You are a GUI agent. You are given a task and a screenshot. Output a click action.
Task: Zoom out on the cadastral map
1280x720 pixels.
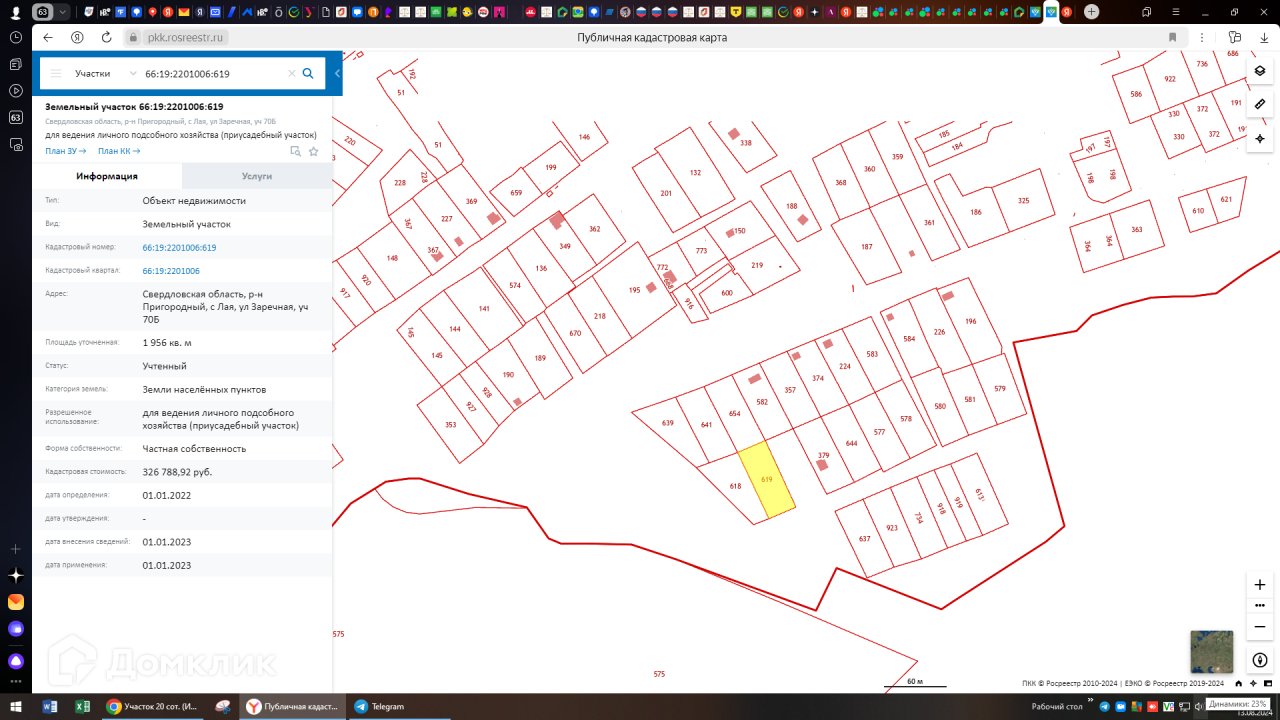(1260, 626)
